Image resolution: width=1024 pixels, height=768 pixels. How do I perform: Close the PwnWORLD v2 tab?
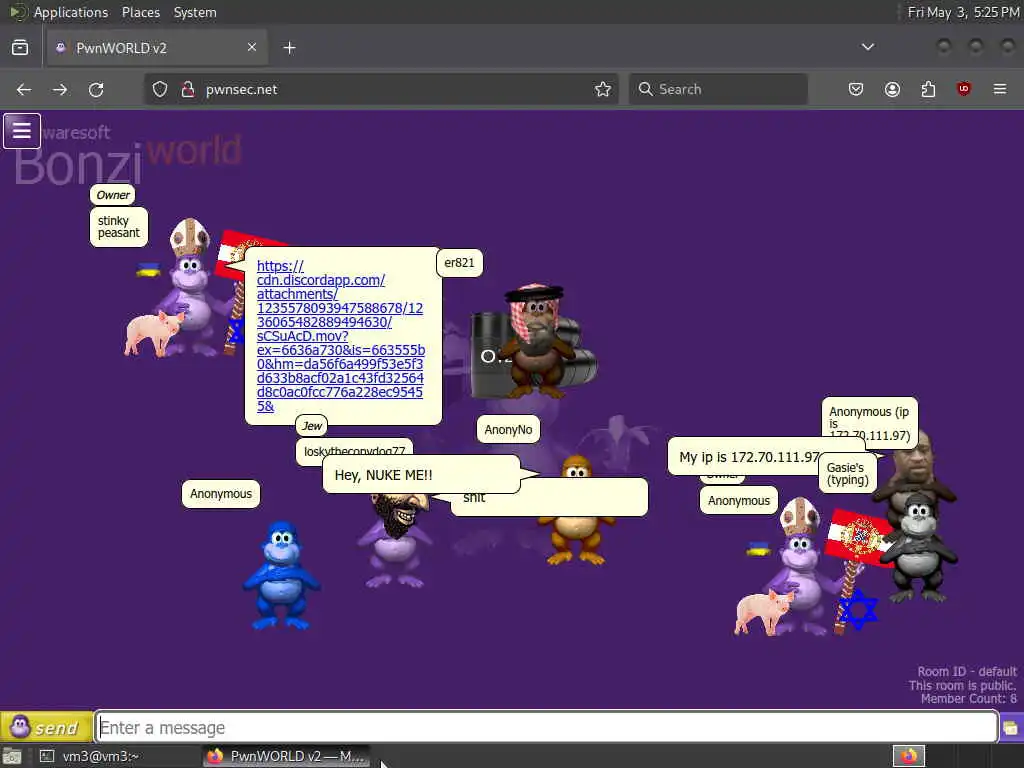(x=251, y=47)
